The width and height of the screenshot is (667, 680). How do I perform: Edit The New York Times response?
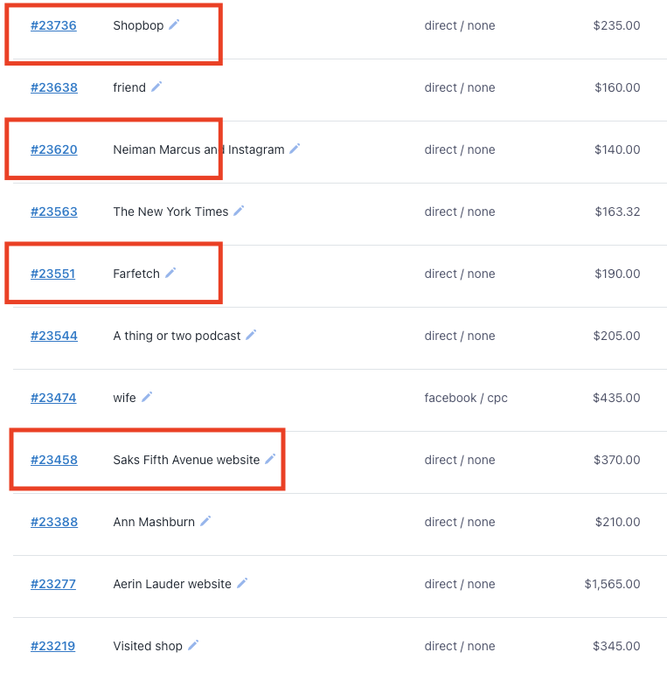click(x=239, y=211)
